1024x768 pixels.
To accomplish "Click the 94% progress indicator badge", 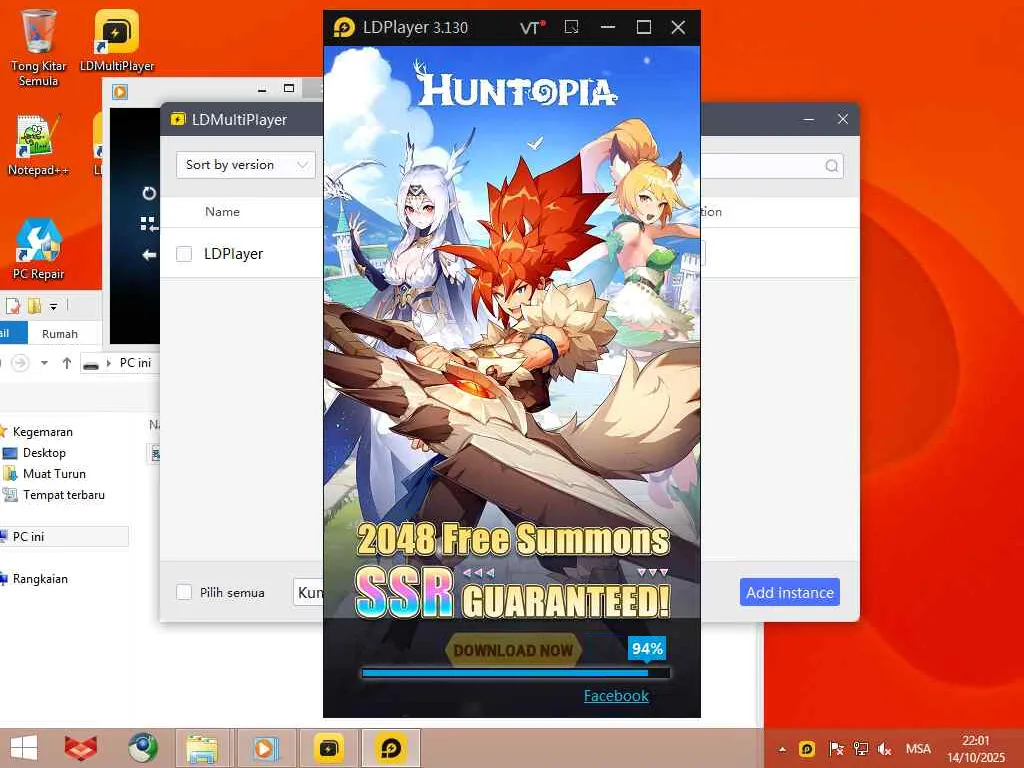I will pyautogui.click(x=647, y=648).
